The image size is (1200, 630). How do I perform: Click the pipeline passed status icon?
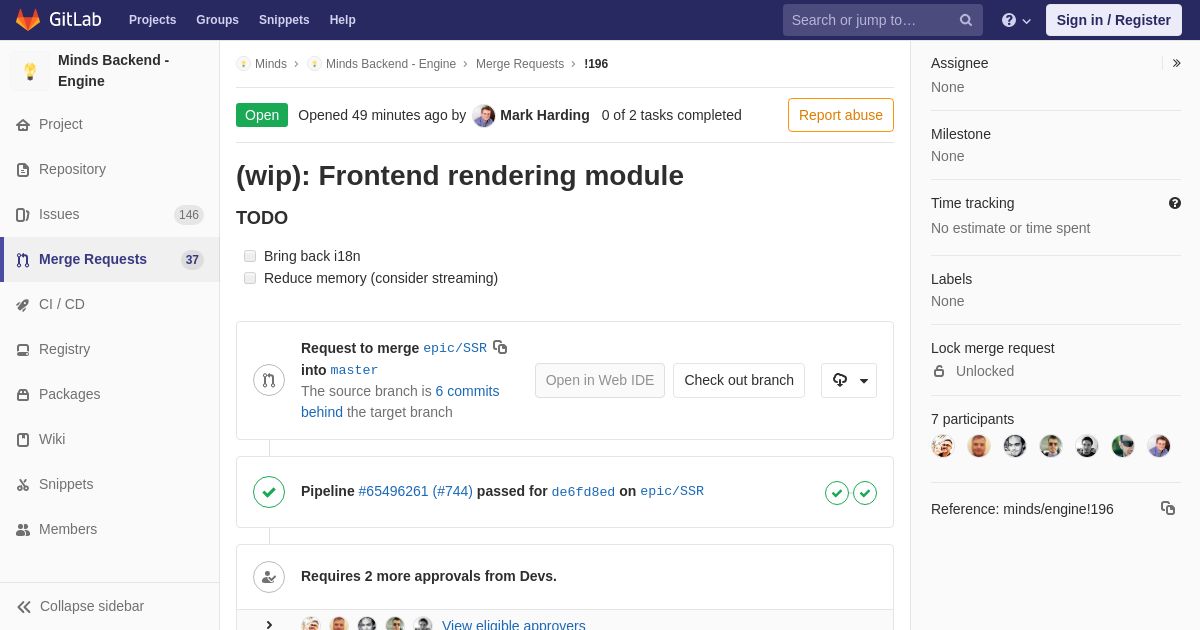(269, 492)
